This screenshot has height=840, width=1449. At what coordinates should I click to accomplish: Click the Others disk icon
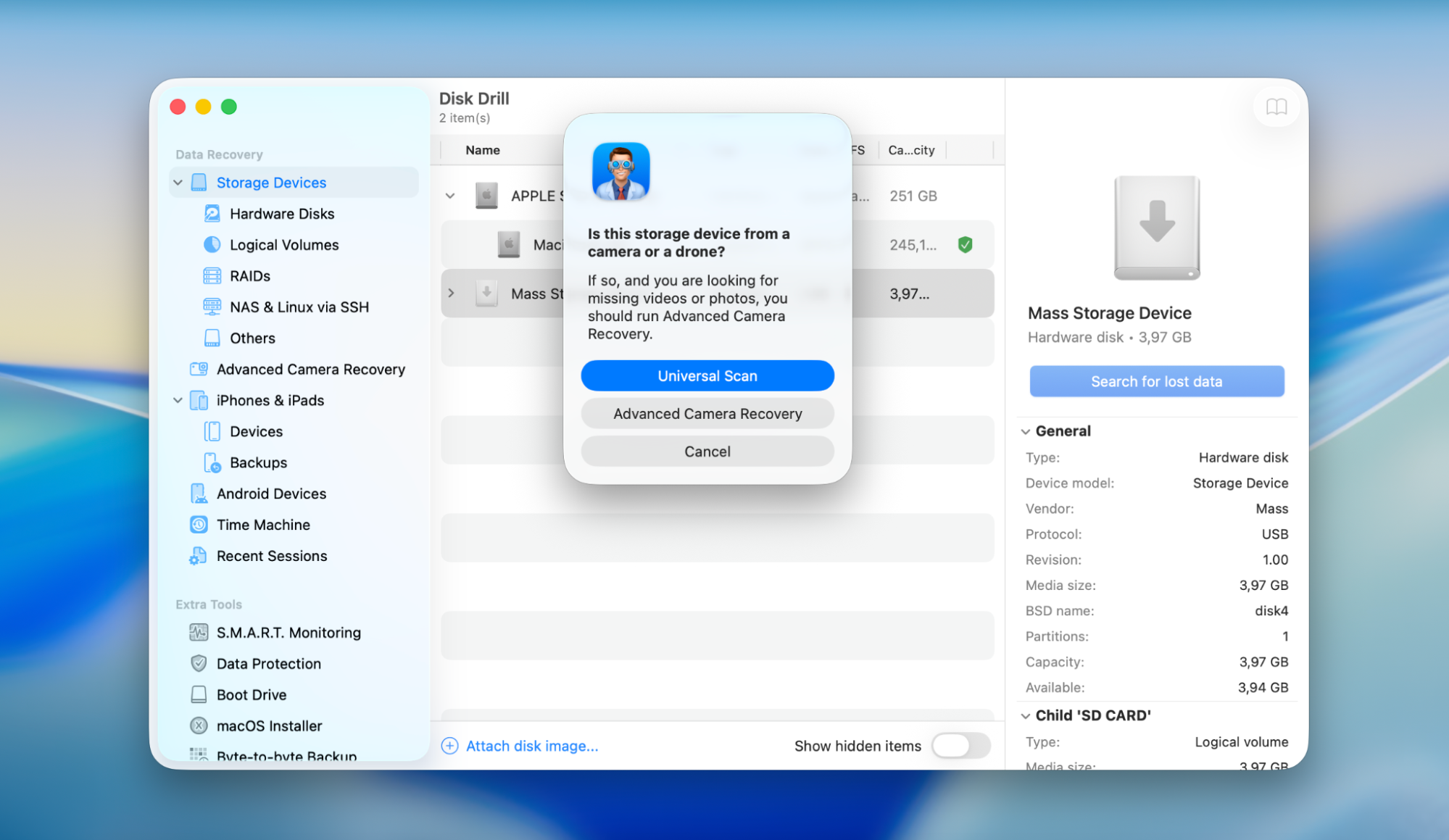[212, 338]
